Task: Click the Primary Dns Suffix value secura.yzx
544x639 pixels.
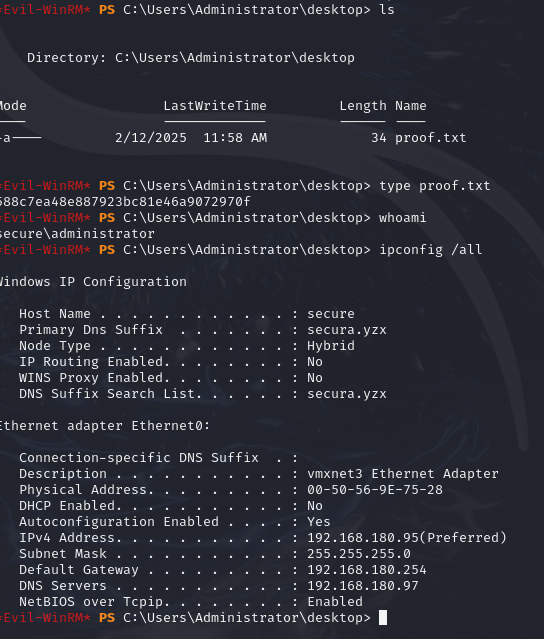Action: 347,330
